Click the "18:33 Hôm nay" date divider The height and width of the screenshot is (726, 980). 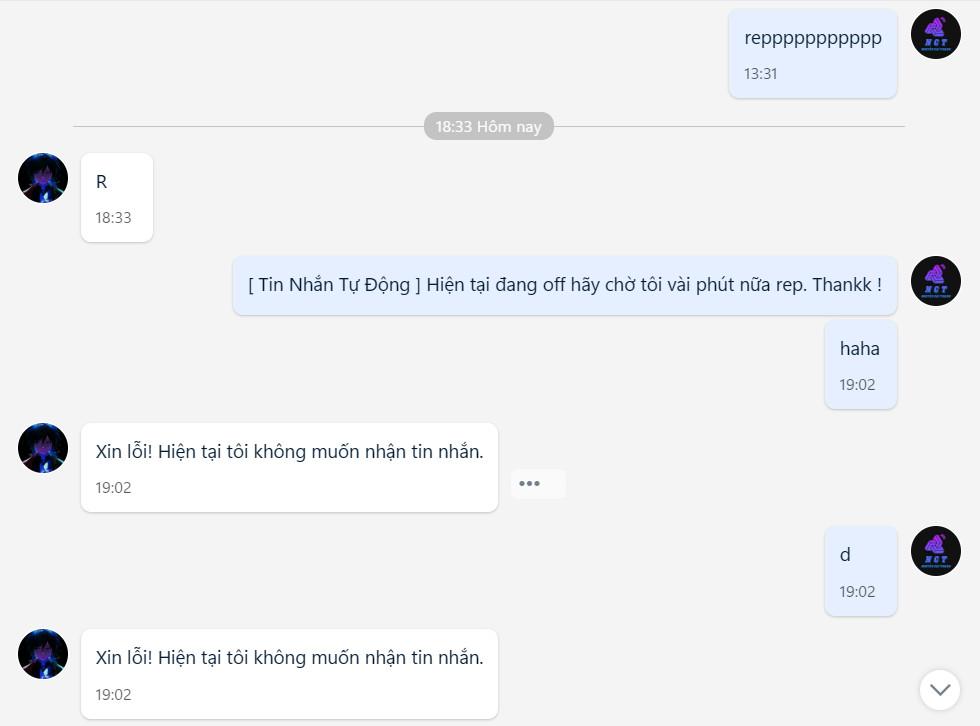[x=488, y=127]
